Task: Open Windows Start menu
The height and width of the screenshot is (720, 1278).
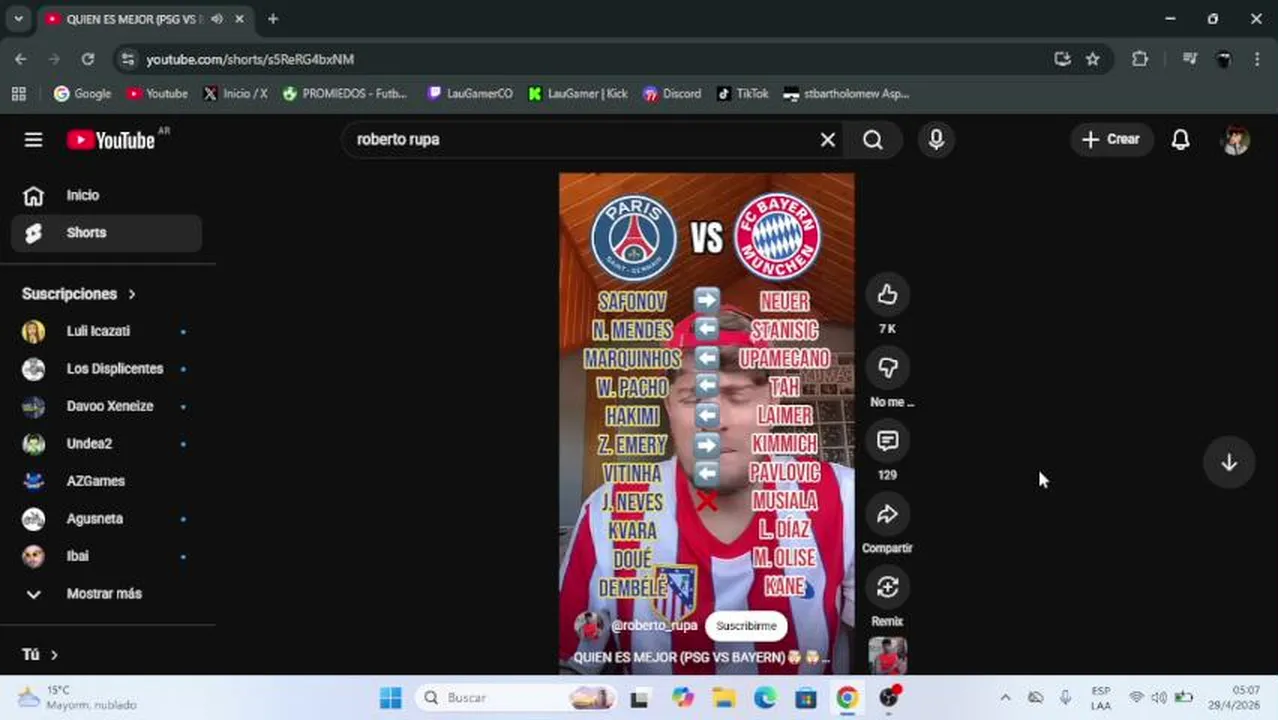Action: [x=391, y=698]
